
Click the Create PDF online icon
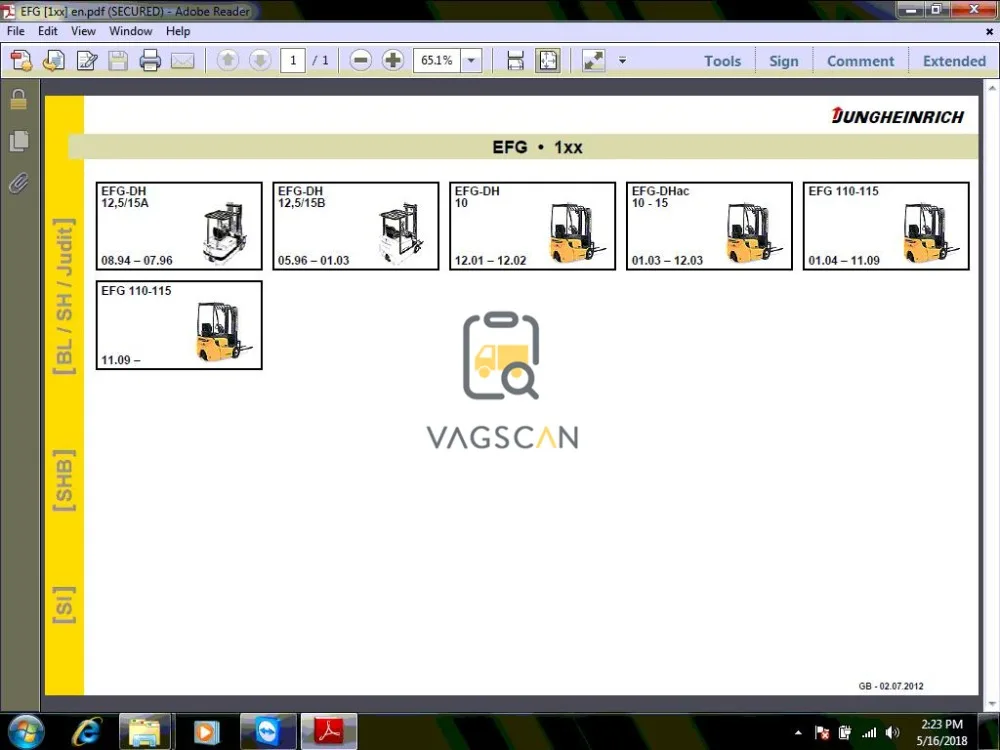click(x=22, y=61)
